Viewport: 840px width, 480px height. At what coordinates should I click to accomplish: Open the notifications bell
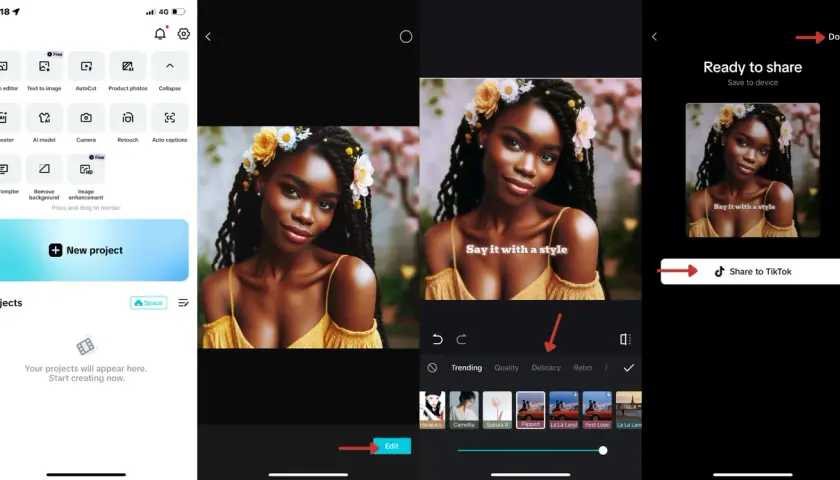click(160, 34)
